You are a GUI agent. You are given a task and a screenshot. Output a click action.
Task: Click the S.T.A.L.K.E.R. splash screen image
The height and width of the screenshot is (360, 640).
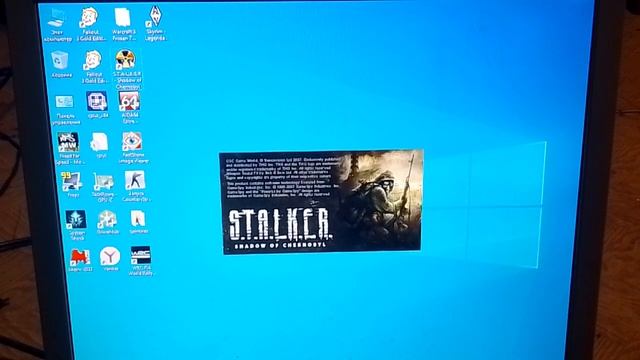click(x=322, y=202)
